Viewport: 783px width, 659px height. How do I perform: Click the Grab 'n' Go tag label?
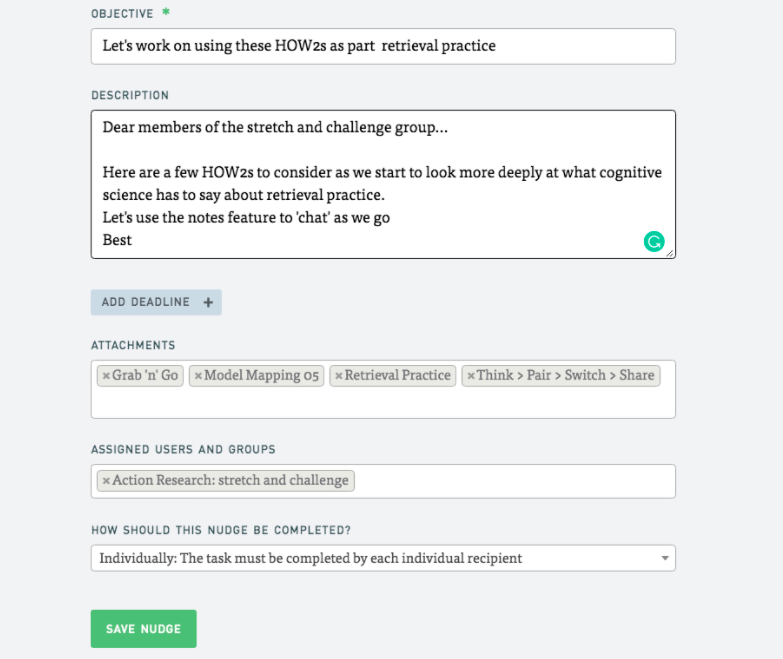145,375
